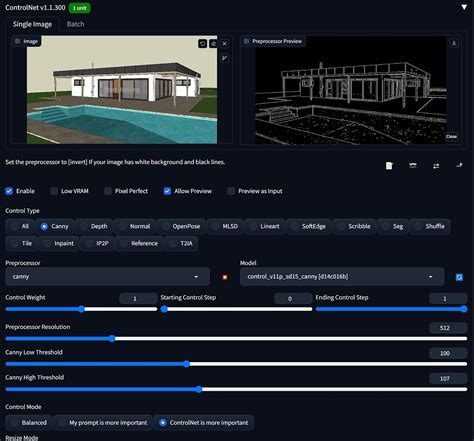This screenshot has width=474, height=441.
Task: Enable the Pixel Perfect checkbox
Action: 108,191
